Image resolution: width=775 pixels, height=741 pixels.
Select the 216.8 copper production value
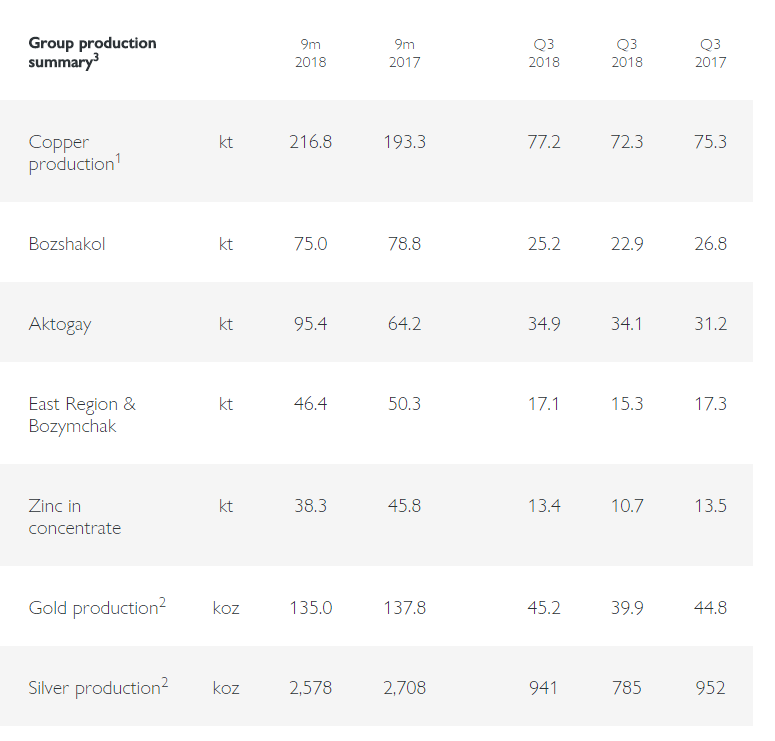click(x=310, y=142)
